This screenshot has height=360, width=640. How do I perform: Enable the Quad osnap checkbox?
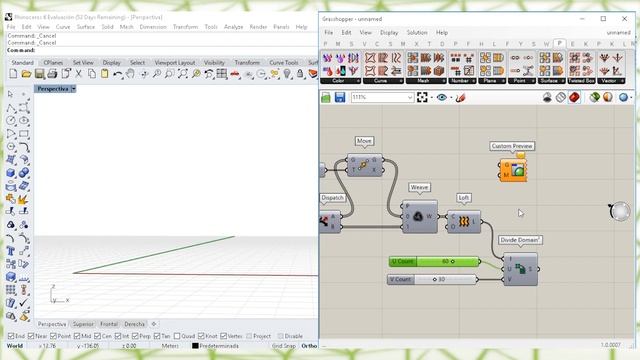(x=177, y=336)
